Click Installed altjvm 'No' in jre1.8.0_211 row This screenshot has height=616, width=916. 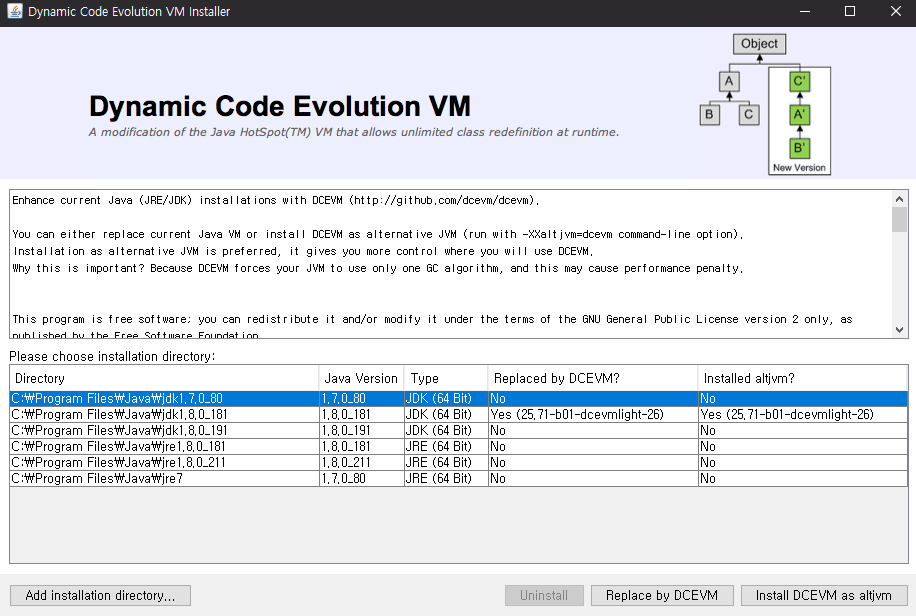[x=803, y=462]
